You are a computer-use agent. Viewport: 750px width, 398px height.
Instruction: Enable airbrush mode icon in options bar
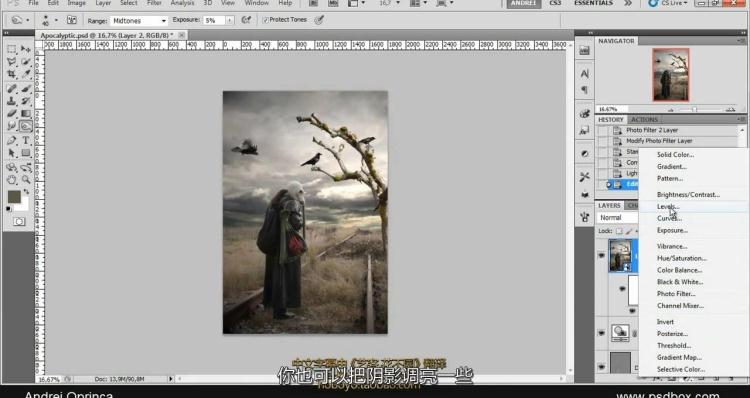246,20
